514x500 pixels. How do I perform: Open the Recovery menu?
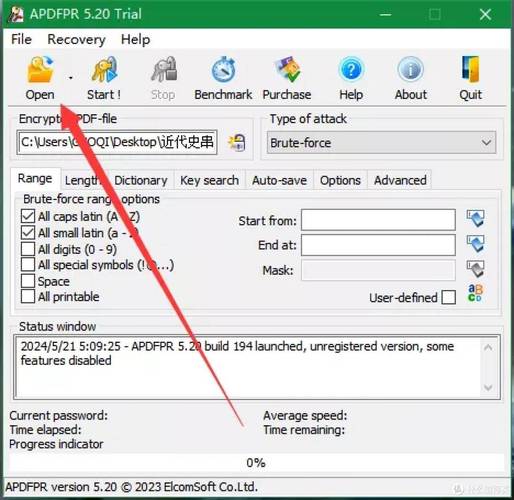point(76,39)
